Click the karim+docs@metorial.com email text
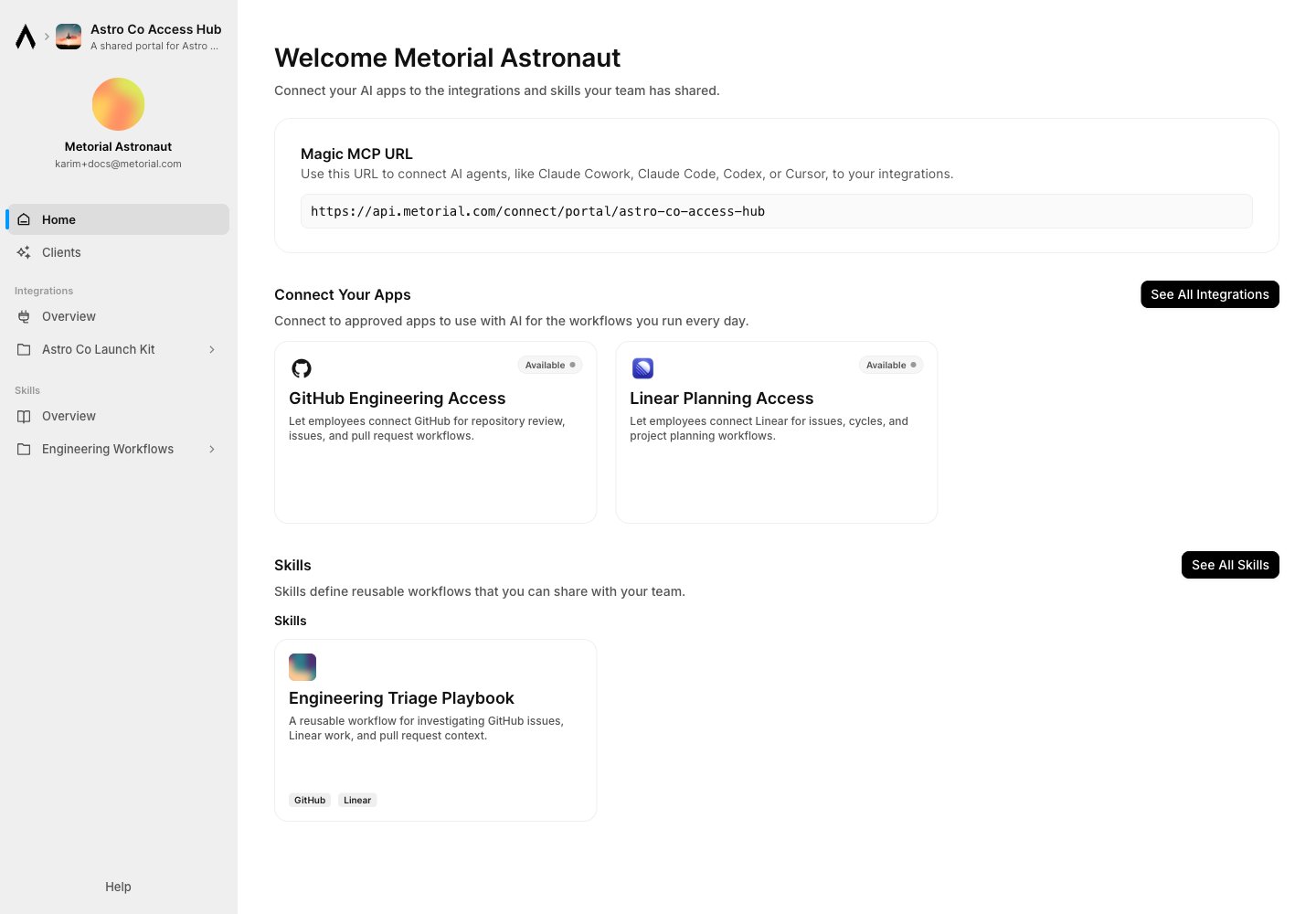Viewport: 1316px width, 914px height. click(x=118, y=164)
